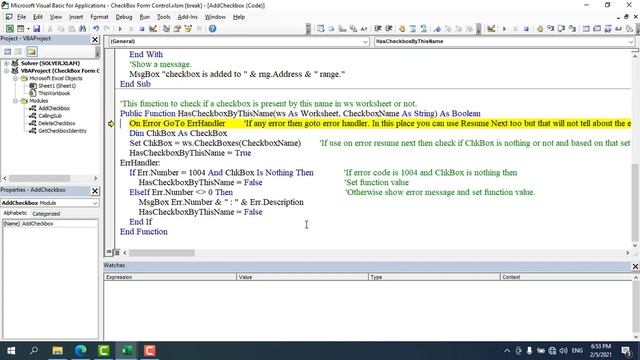This screenshot has width=640, height=360.
Task: Select the AddCheckbox module
Action: tap(54, 108)
